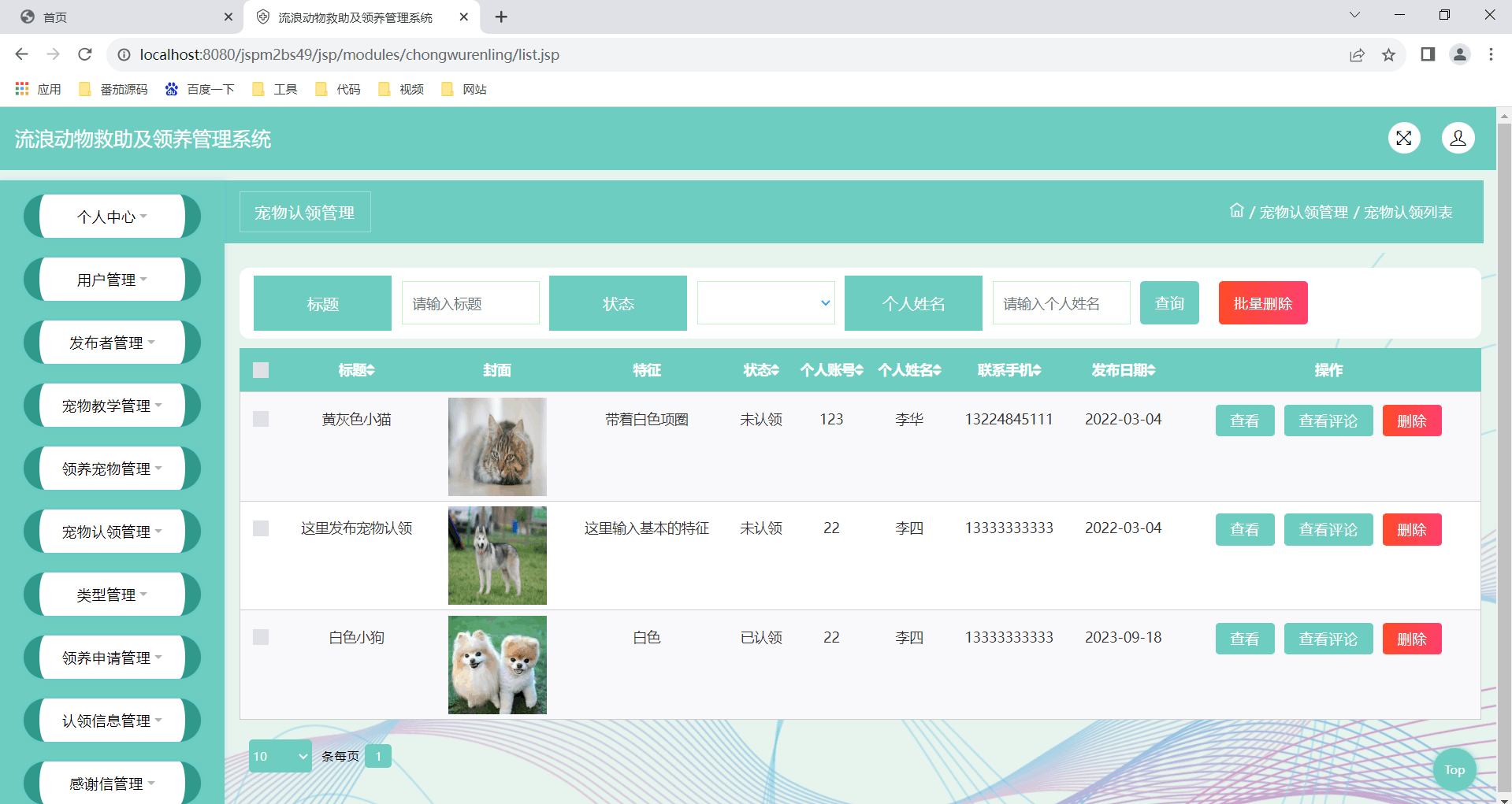This screenshot has width=1512, height=804.
Task: Click the home icon in breadcrumb
Action: coord(1236,211)
